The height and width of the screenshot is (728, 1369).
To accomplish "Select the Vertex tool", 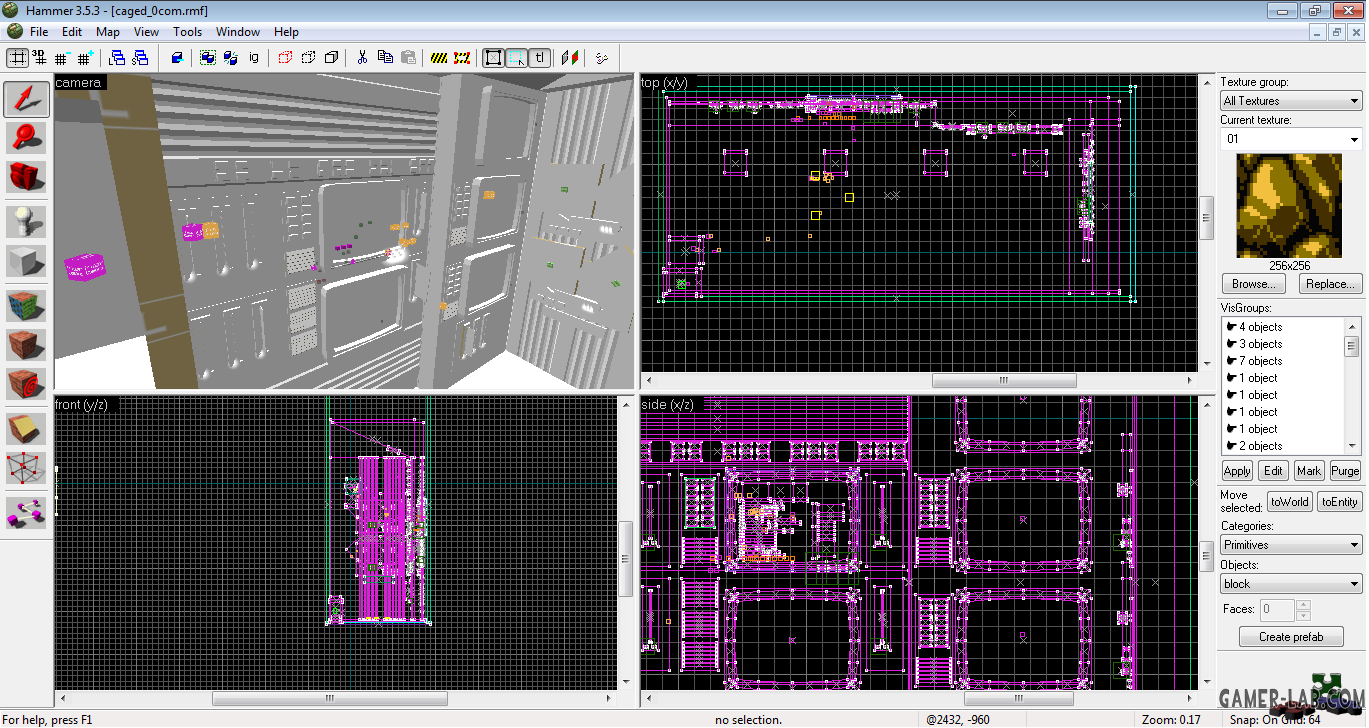I will 27,467.
